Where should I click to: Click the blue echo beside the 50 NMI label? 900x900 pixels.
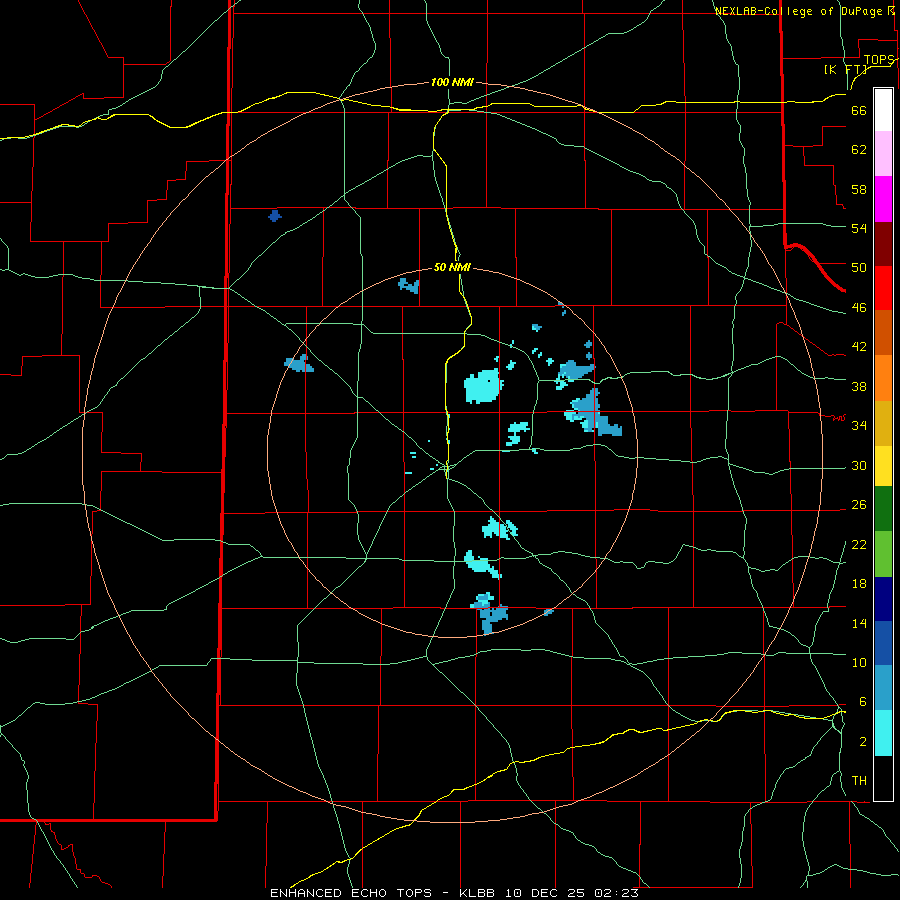click(409, 285)
